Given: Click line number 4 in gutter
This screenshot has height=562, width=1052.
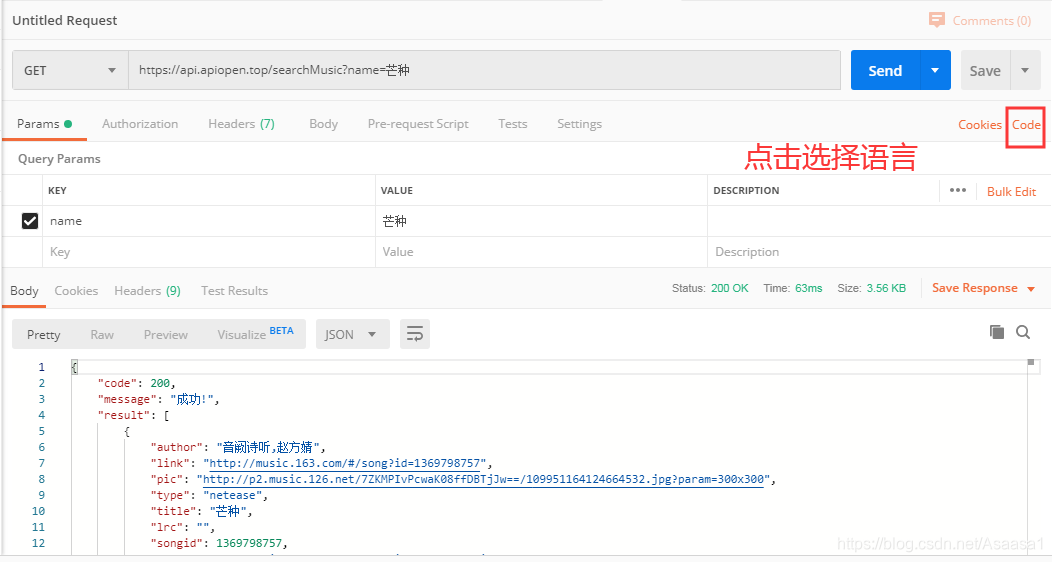Looking at the screenshot, I should pos(42,415).
